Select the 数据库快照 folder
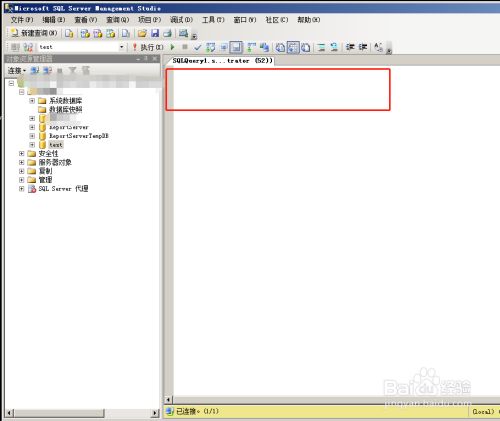500x421 pixels. (66, 109)
